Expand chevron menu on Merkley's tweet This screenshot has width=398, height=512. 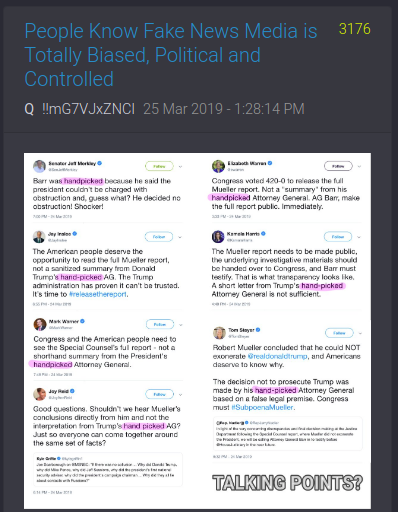click(180, 166)
